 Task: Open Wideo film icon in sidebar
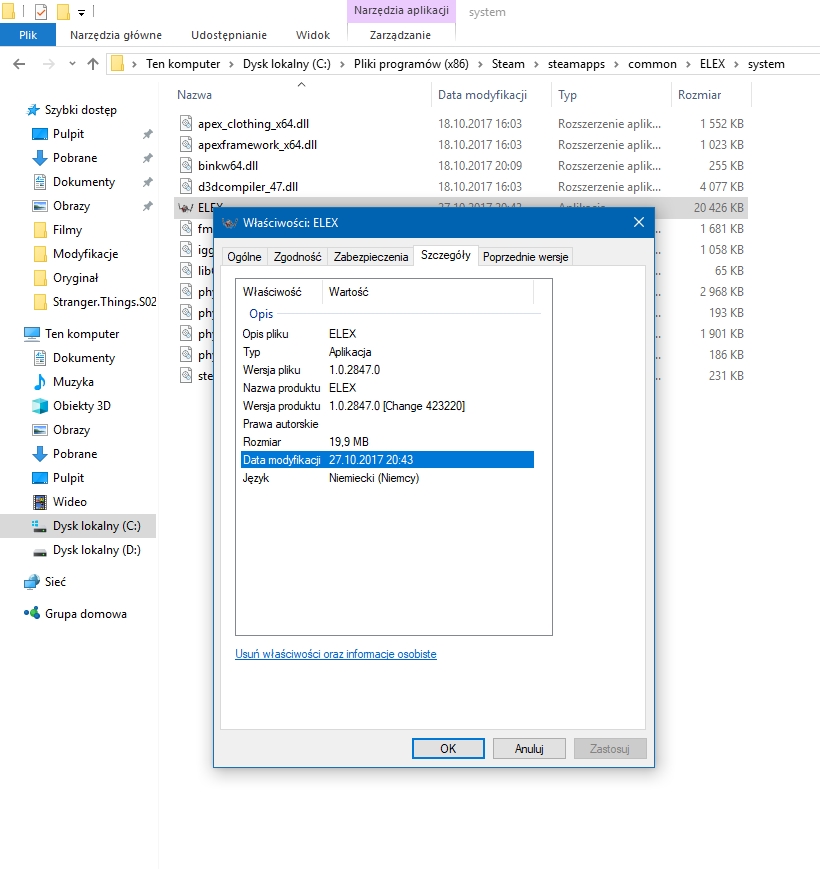(40, 502)
